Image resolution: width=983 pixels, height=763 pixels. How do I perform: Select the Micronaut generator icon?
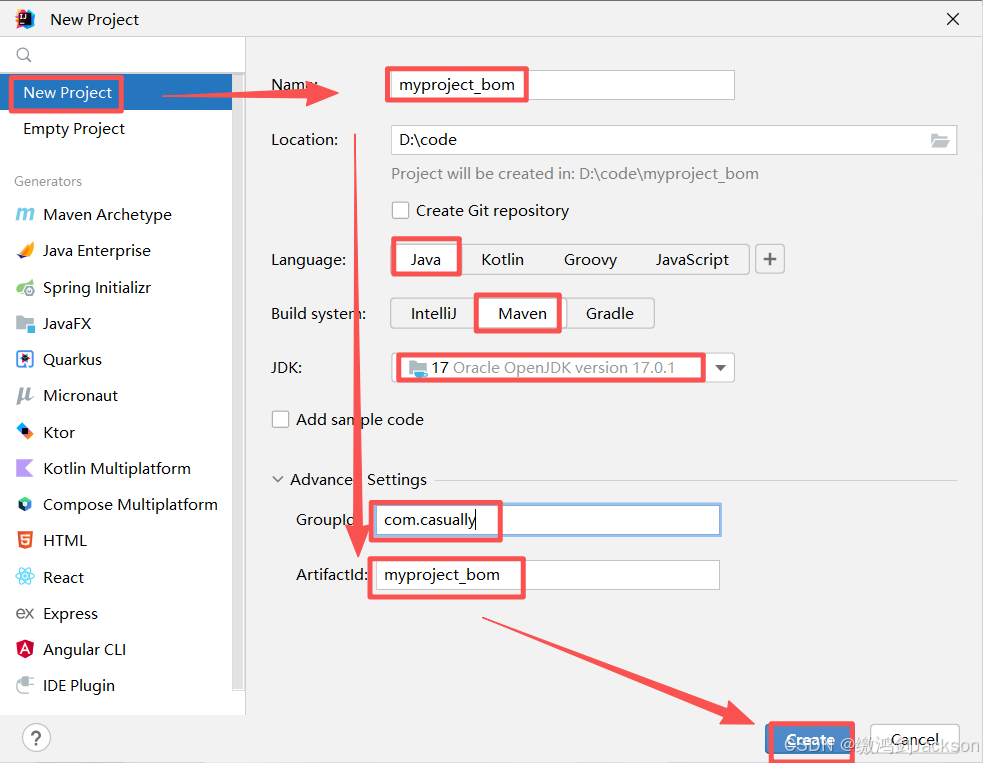tap(24, 396)
